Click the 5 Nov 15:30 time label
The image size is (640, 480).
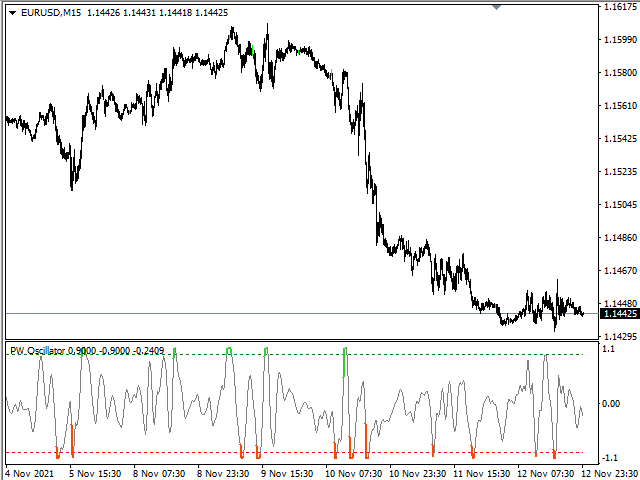96,474
